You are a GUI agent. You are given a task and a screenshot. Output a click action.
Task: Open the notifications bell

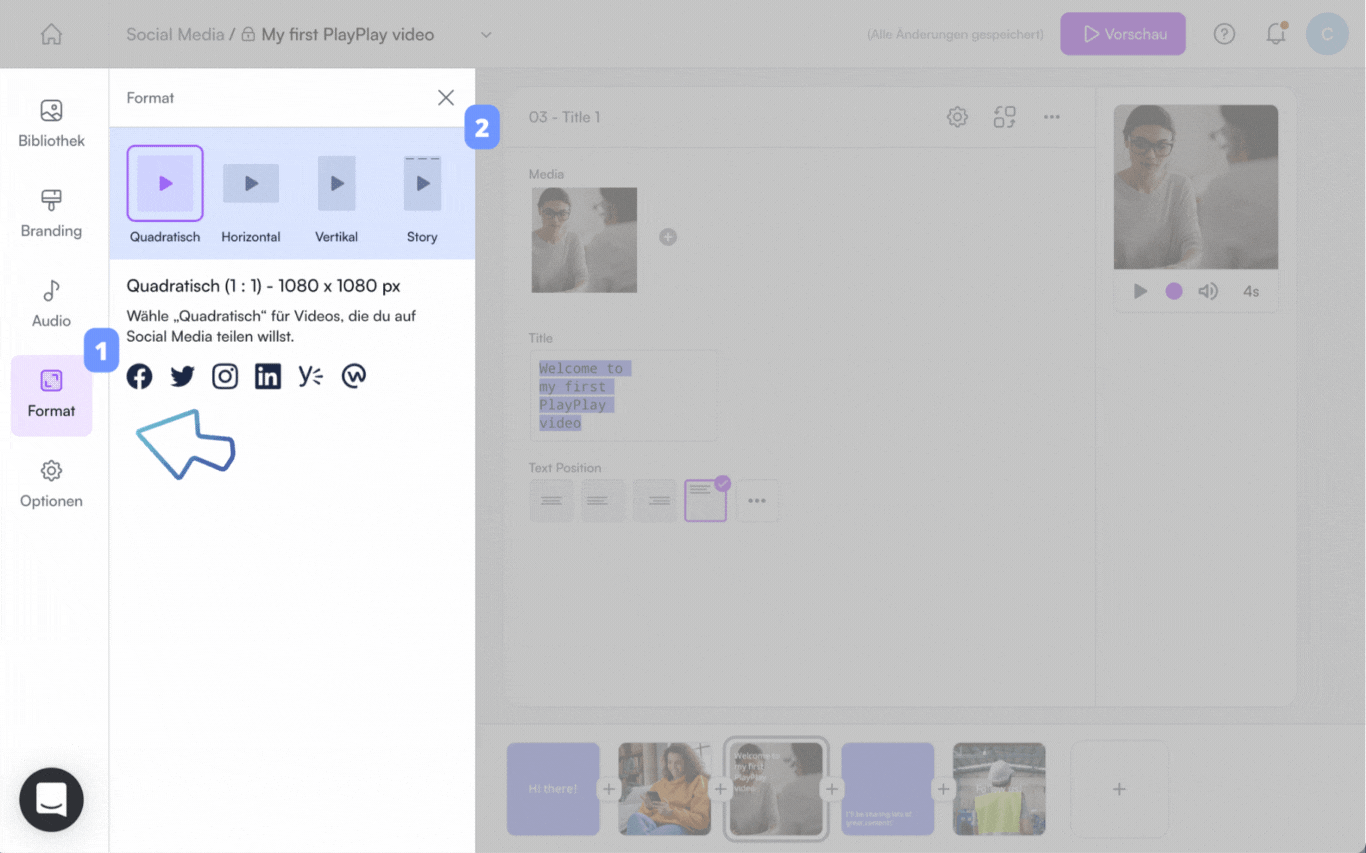pos(1276,34)
